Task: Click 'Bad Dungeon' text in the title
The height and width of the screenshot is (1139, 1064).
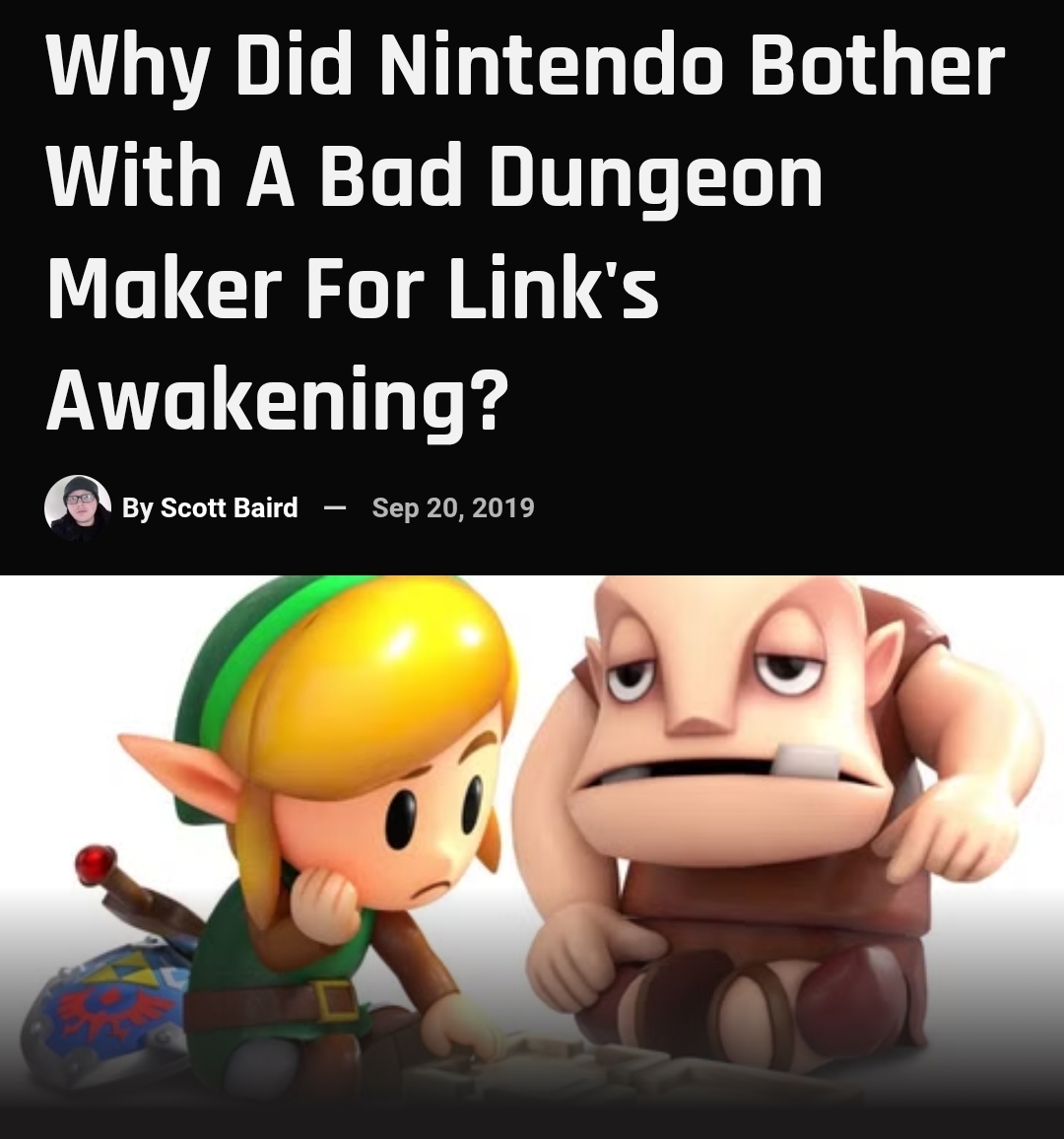Action: (570, 178)
